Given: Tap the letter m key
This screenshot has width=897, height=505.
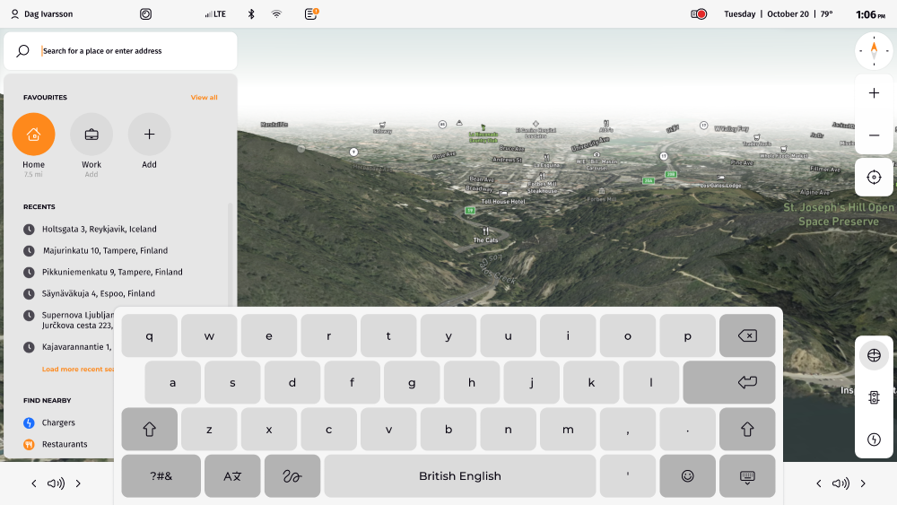Looking at the screenshot, I should pyautogui.click(x=567, y=429).
